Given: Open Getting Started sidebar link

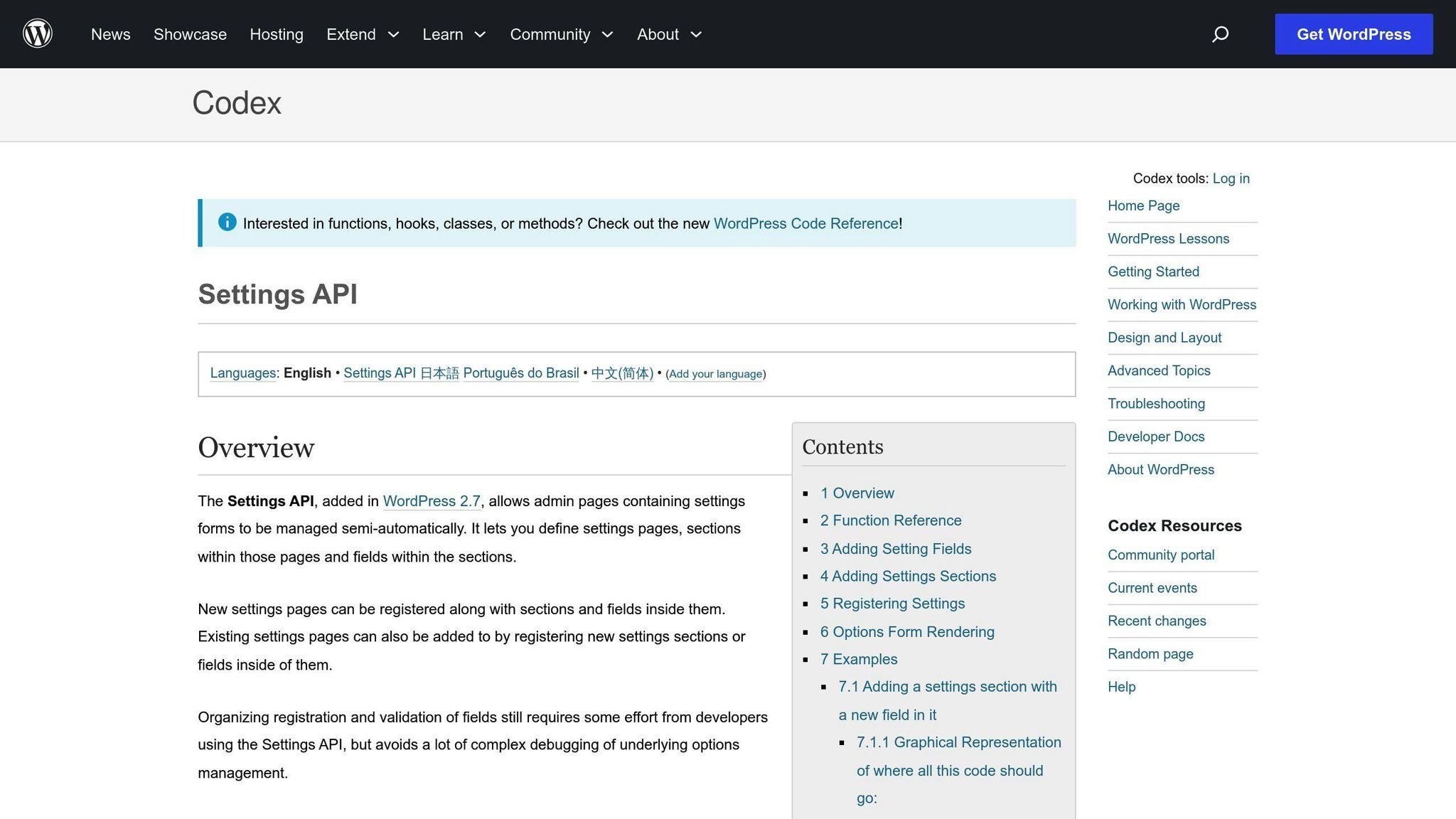Looking at the screenshot, I should click(x=1153, y=272).
